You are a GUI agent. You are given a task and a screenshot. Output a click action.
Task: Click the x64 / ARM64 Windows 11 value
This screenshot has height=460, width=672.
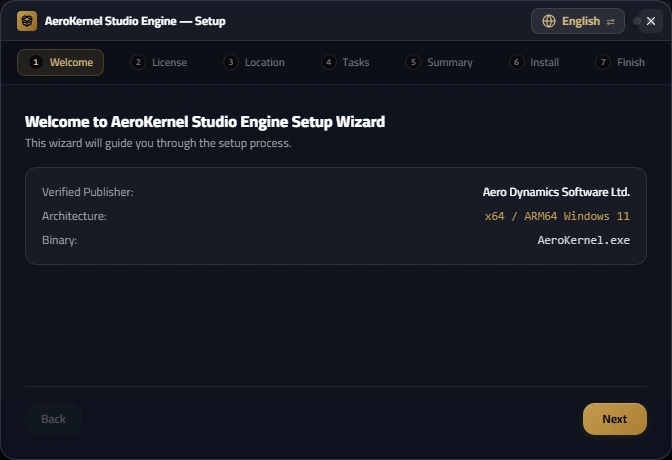[557, 216]
